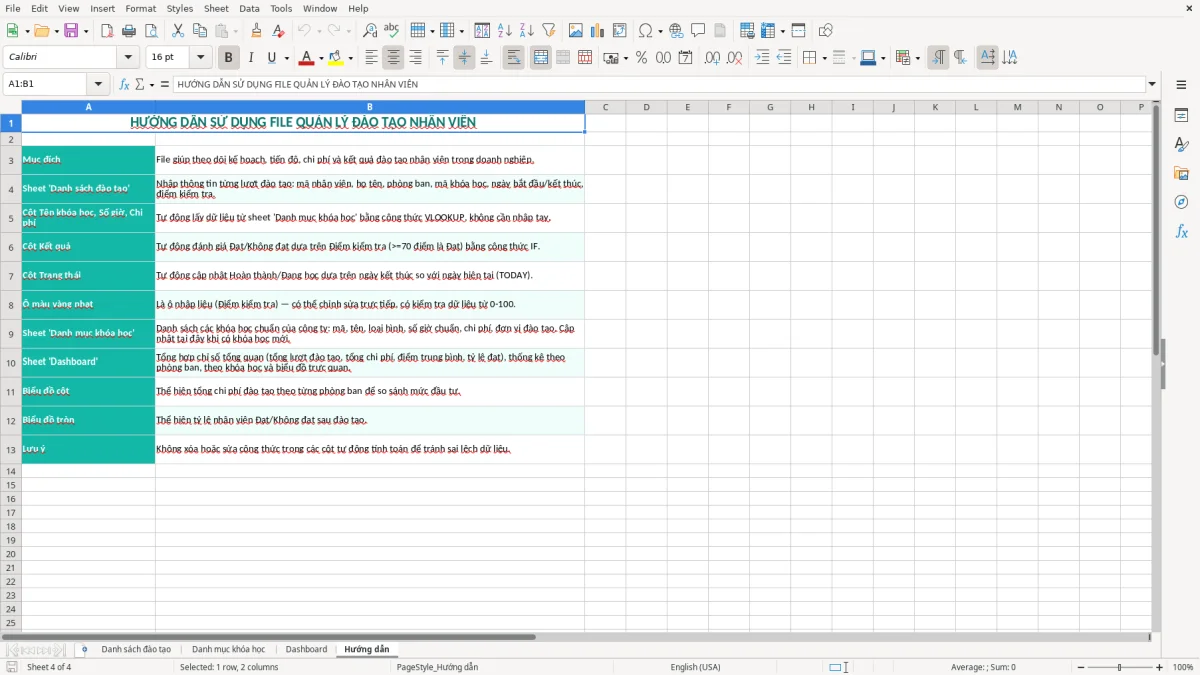Open the Calibri font name dropdown

coord(128,58)
